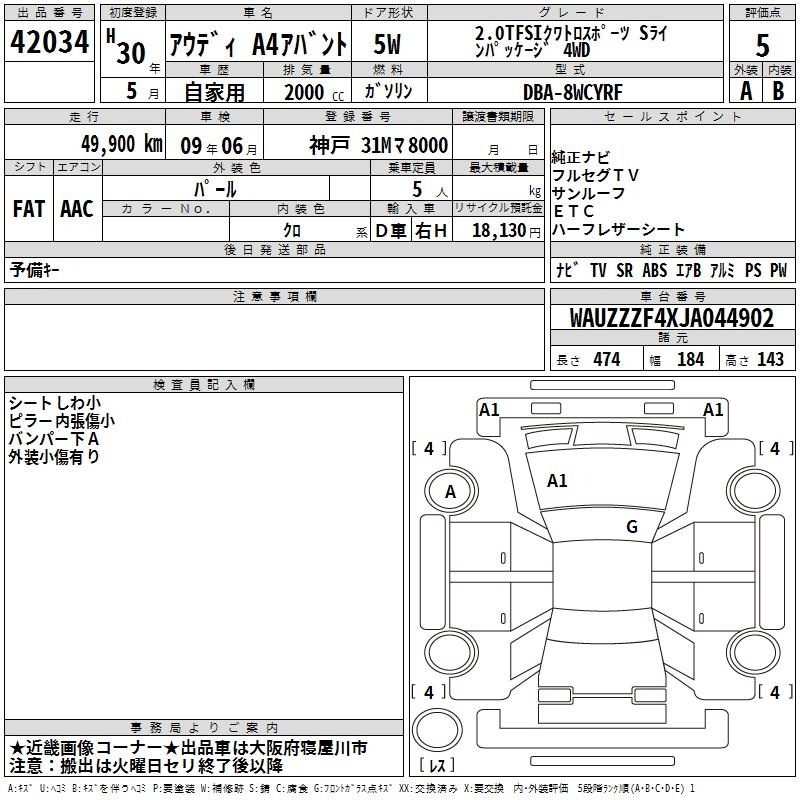Viewport: 800px width, 800px height.
Task: Click the interior grade B cell
Action: click(x=779, y=90)
